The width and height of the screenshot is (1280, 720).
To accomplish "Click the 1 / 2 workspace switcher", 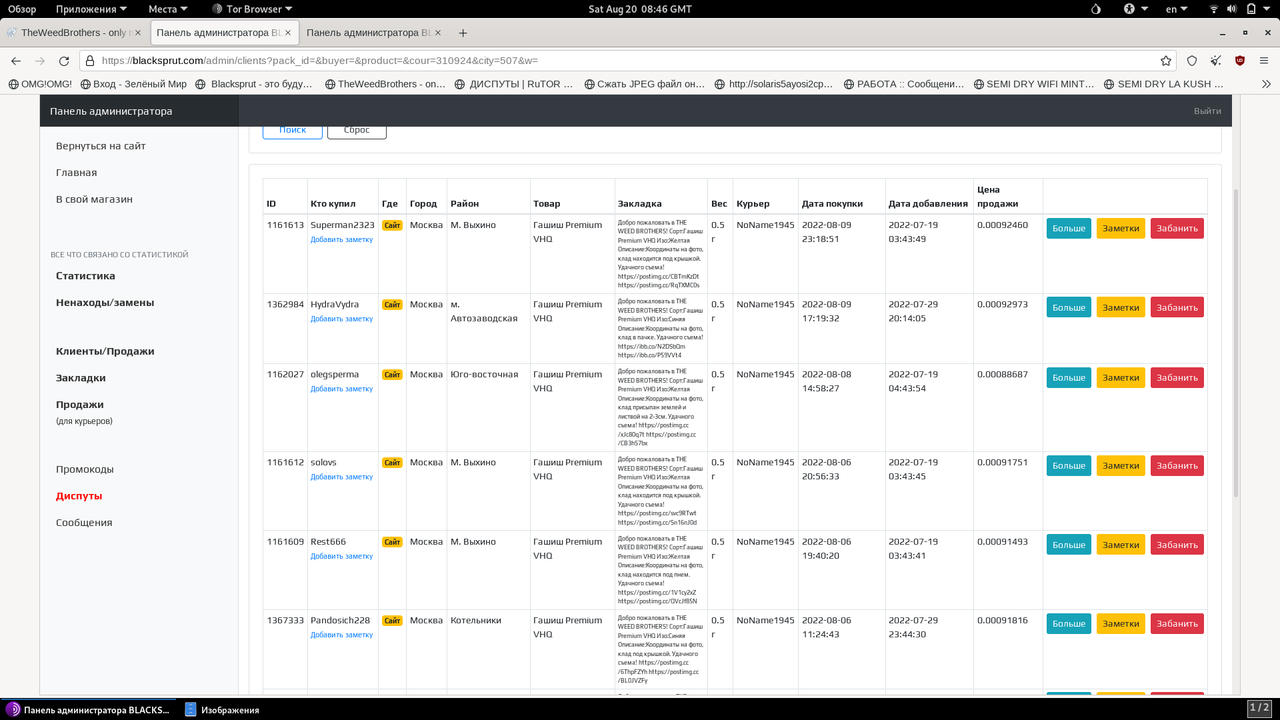I will pos(1259,708).
